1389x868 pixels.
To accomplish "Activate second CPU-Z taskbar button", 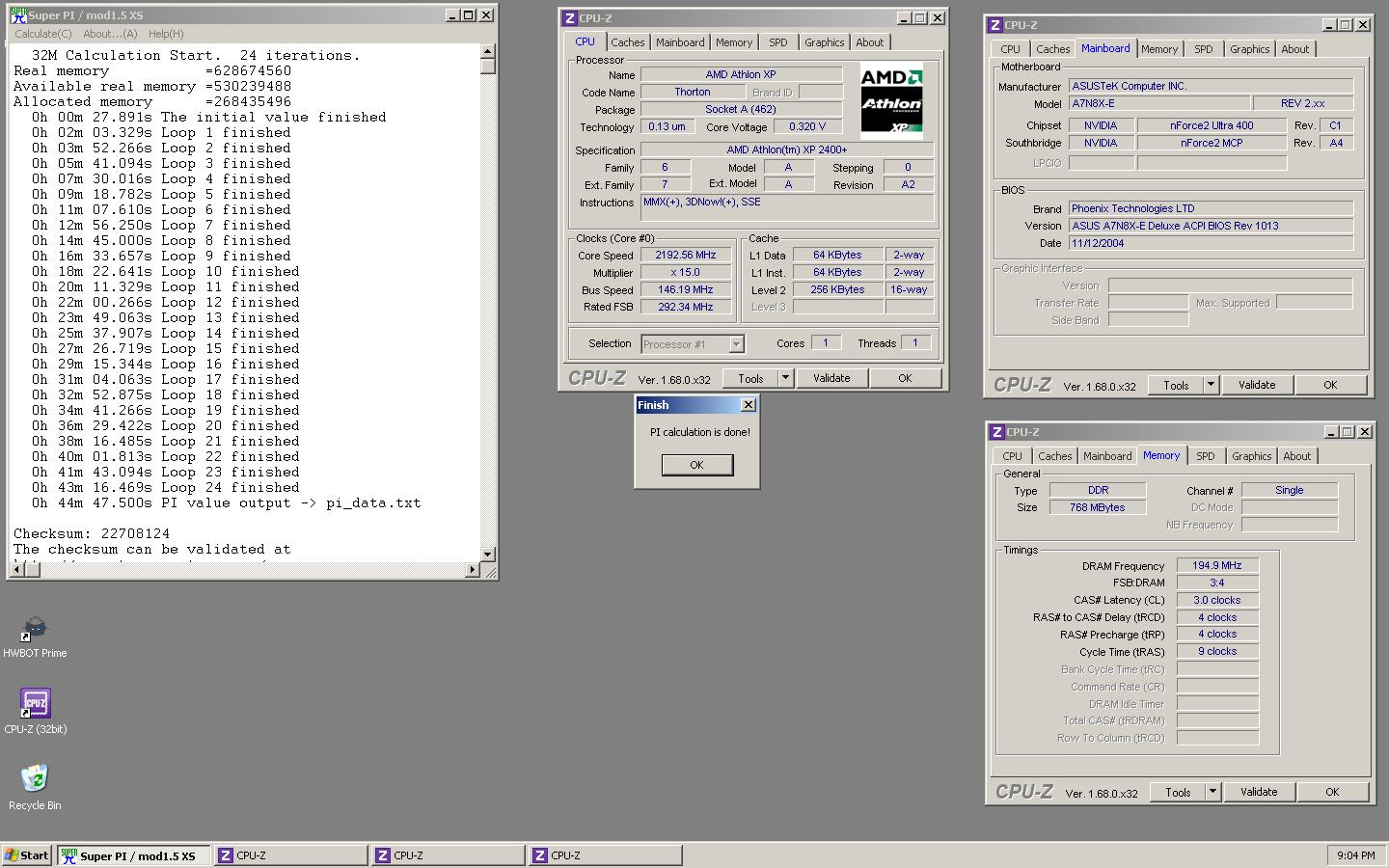I will pos(449,855).
